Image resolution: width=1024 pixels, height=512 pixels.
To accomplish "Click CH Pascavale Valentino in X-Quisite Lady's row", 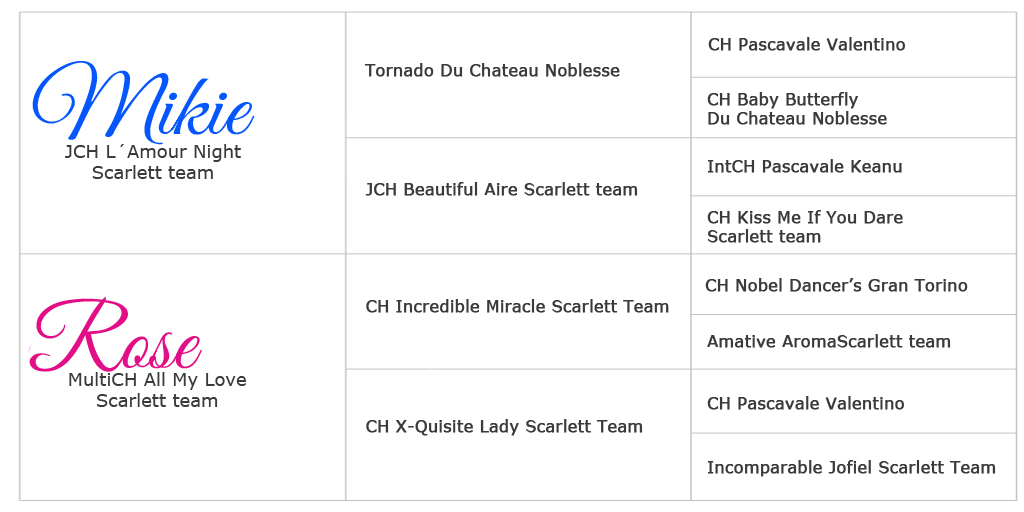I will (805, 404).
